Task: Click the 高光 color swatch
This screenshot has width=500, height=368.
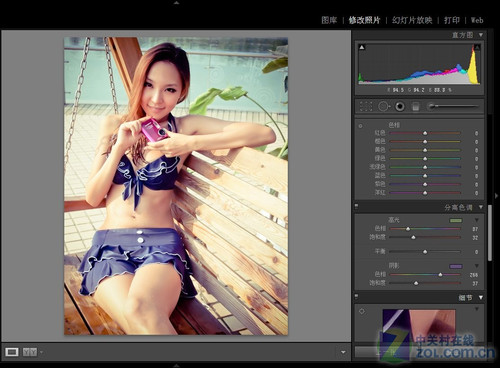Action: tap(456, 220)
